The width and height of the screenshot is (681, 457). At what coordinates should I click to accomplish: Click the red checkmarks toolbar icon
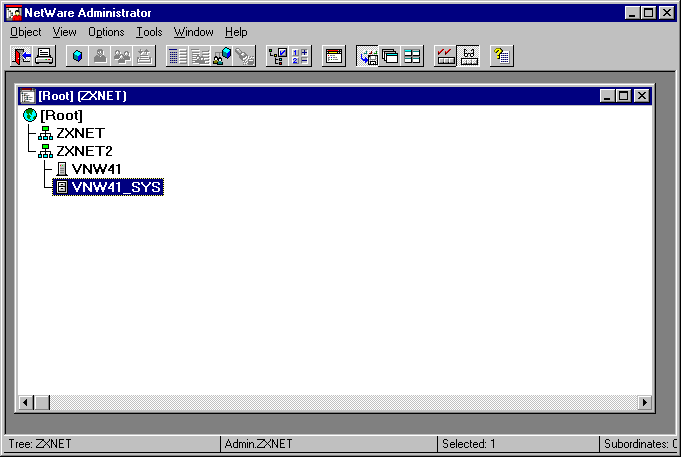tap(445, 56)
